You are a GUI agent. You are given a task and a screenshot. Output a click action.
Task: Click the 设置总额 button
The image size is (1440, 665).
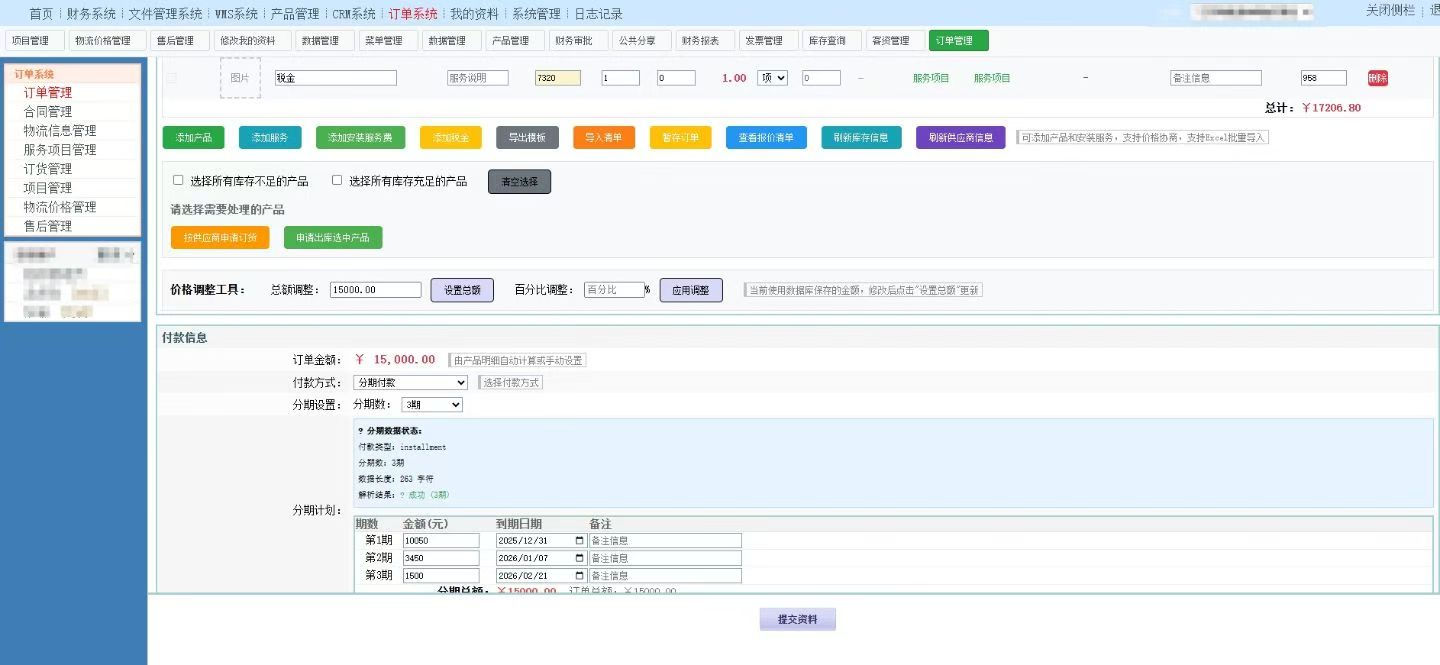(462, 290)
